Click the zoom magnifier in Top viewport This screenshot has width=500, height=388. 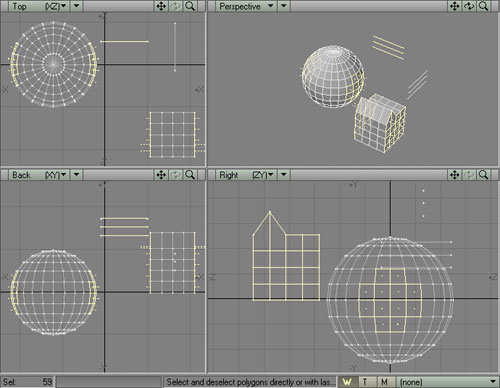(190, 6)
